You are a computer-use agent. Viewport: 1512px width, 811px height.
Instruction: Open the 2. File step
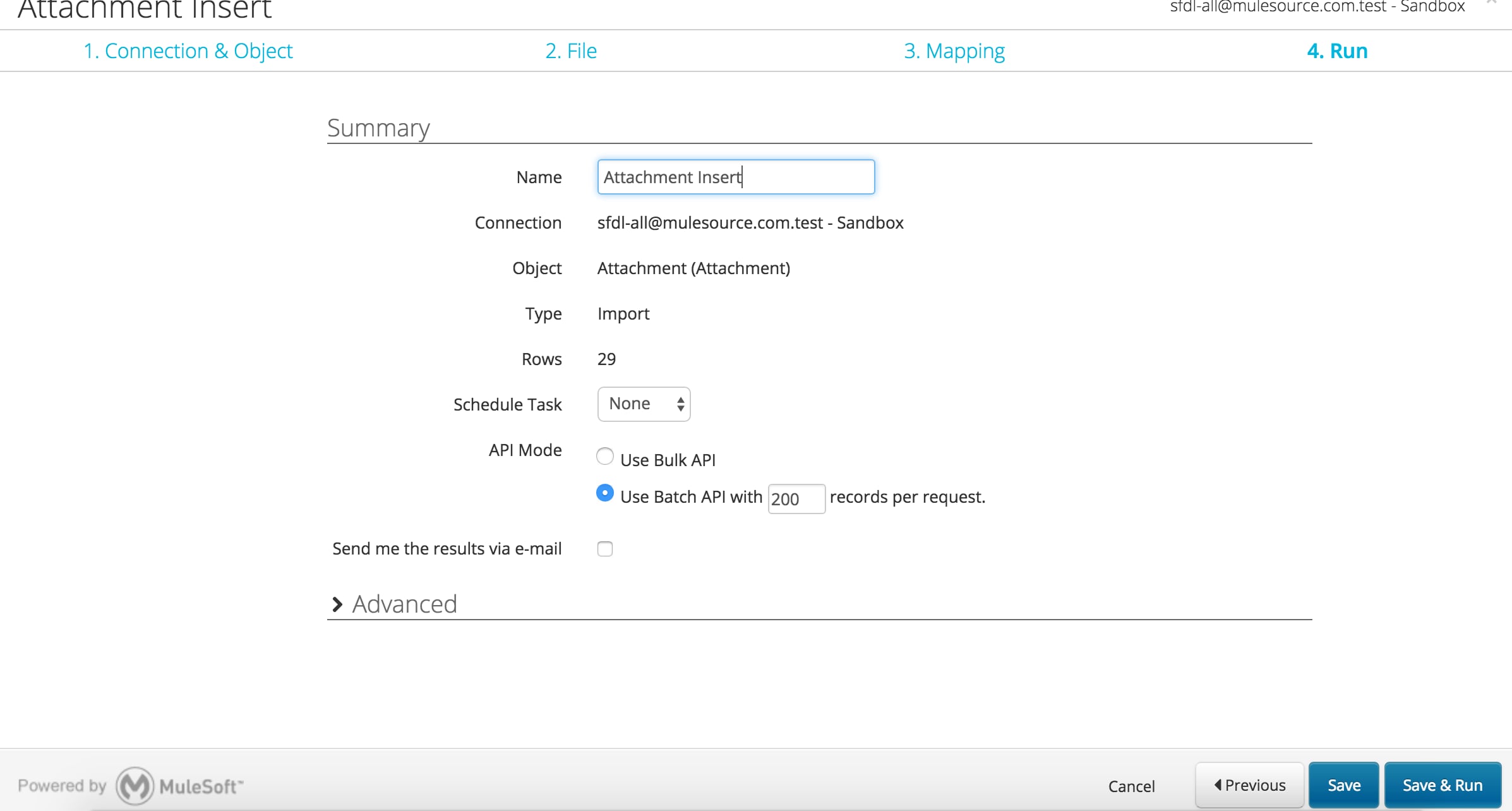coord(571,51)
